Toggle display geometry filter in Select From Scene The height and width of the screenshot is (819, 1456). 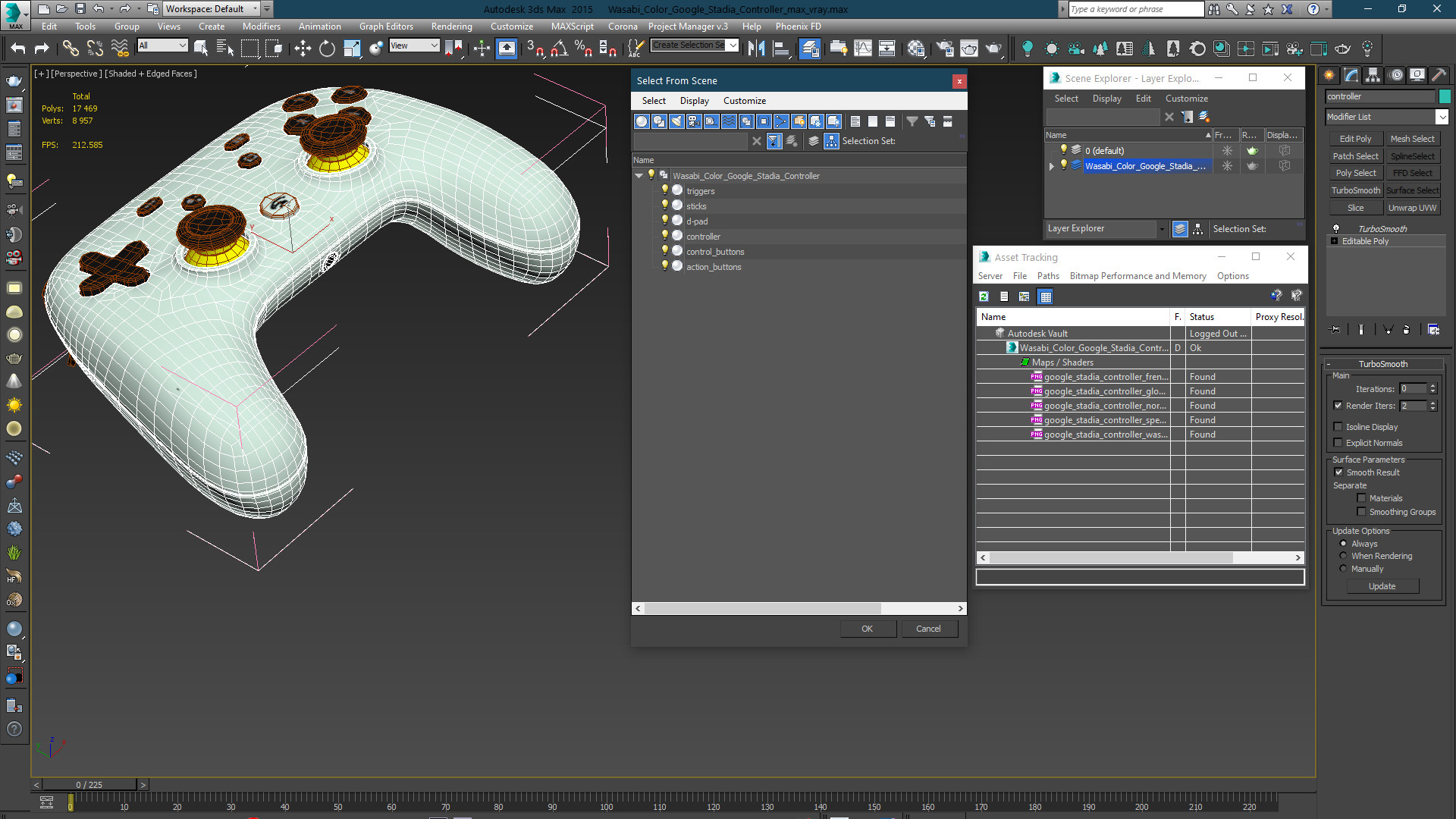642,121
